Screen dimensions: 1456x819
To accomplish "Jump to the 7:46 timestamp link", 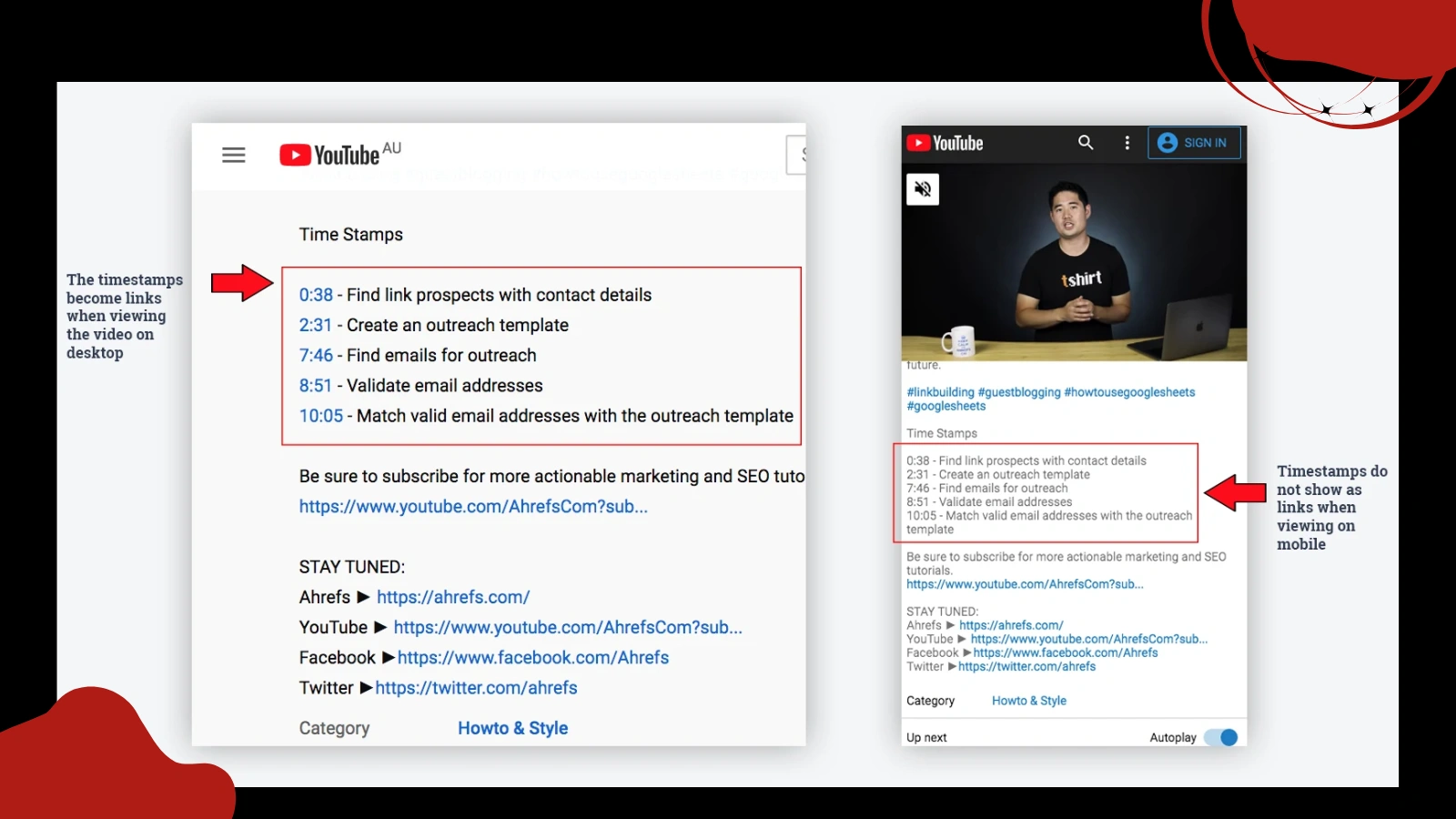I will point(316,355).
